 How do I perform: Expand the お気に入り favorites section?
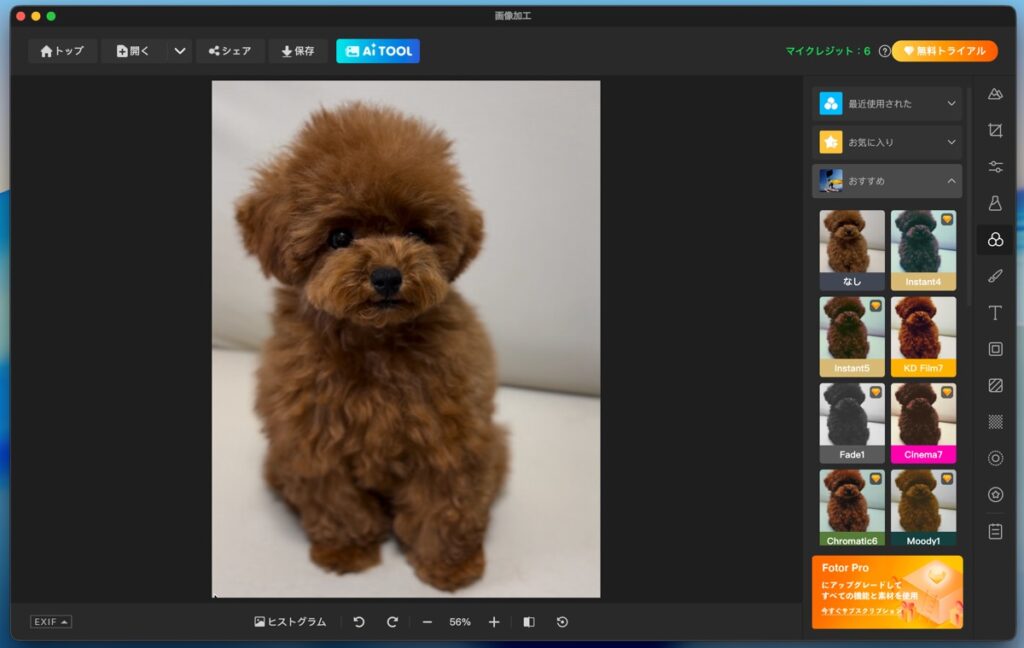(887, 142)
